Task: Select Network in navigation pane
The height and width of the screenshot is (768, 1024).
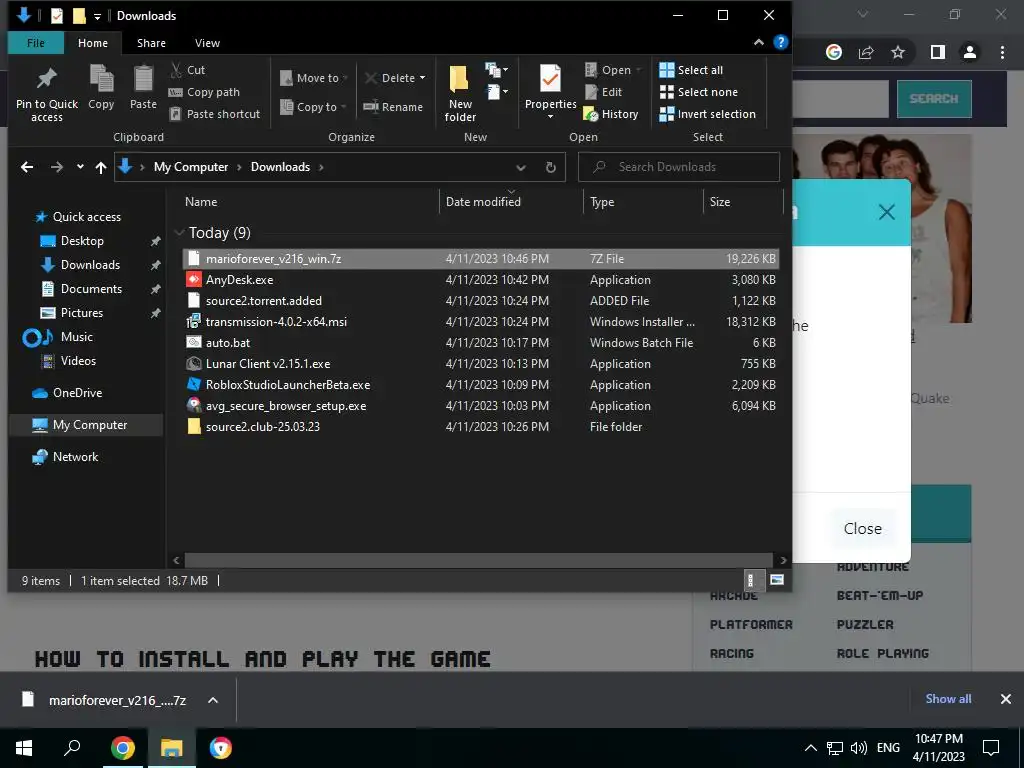Action: (75, 457)
